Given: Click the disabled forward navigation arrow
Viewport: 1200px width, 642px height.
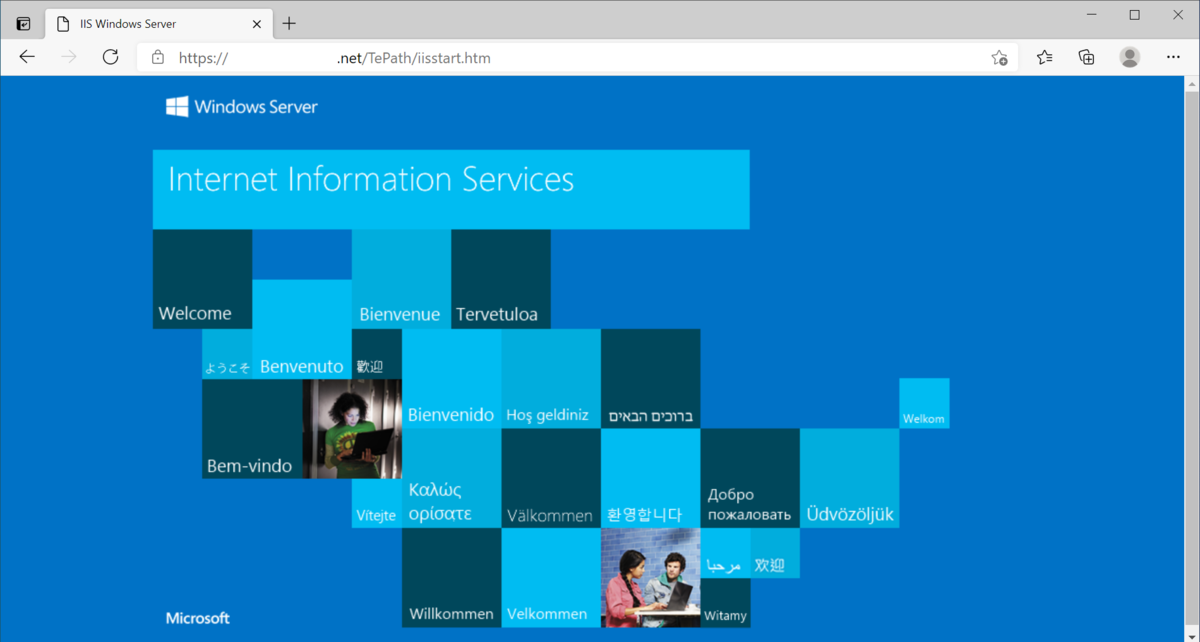Looking at the screenshot, I should 69,57.
